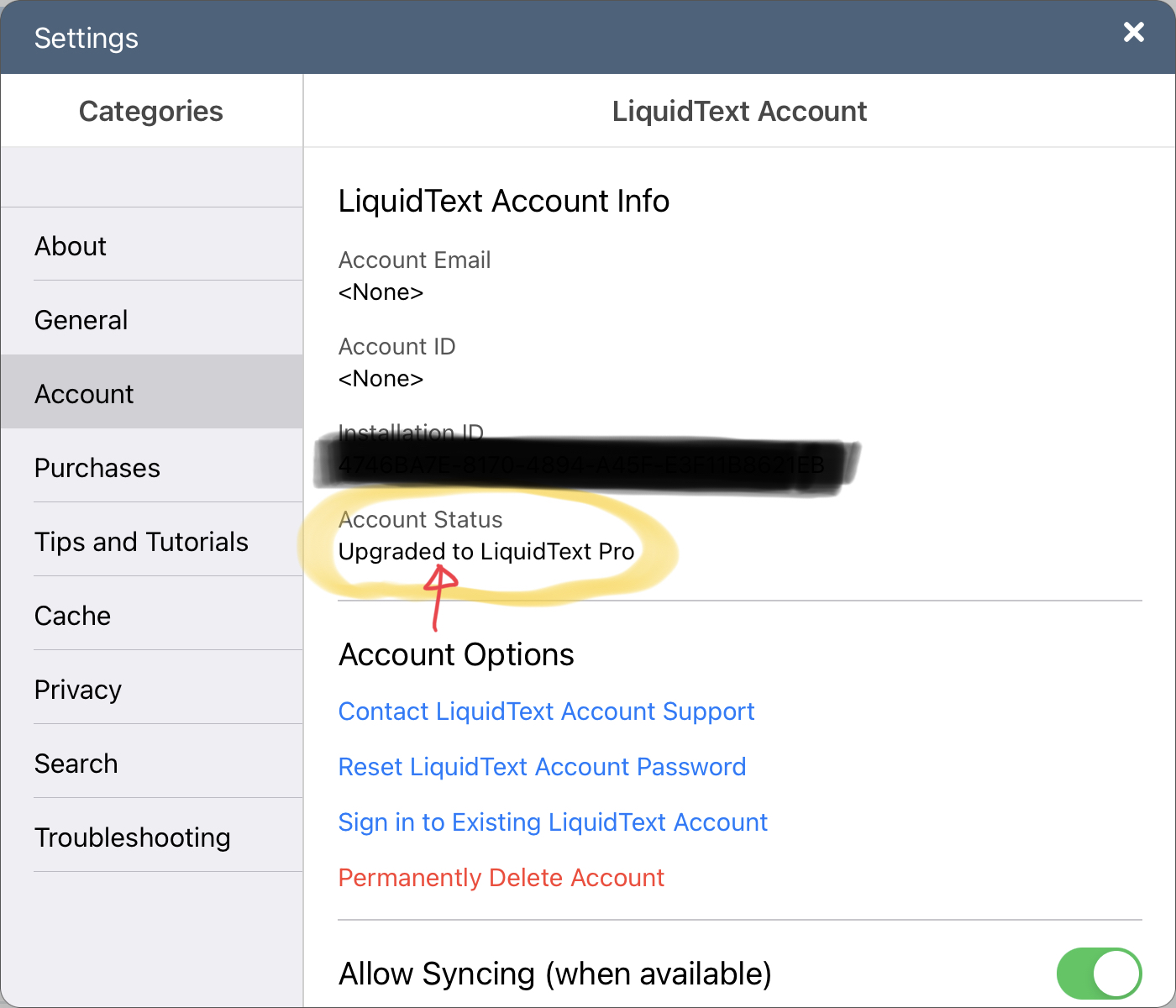Image resolution: width=1176 pixels, height=1008 pixels.
Task: Open the Cache settings
Action: pos(152,616)
